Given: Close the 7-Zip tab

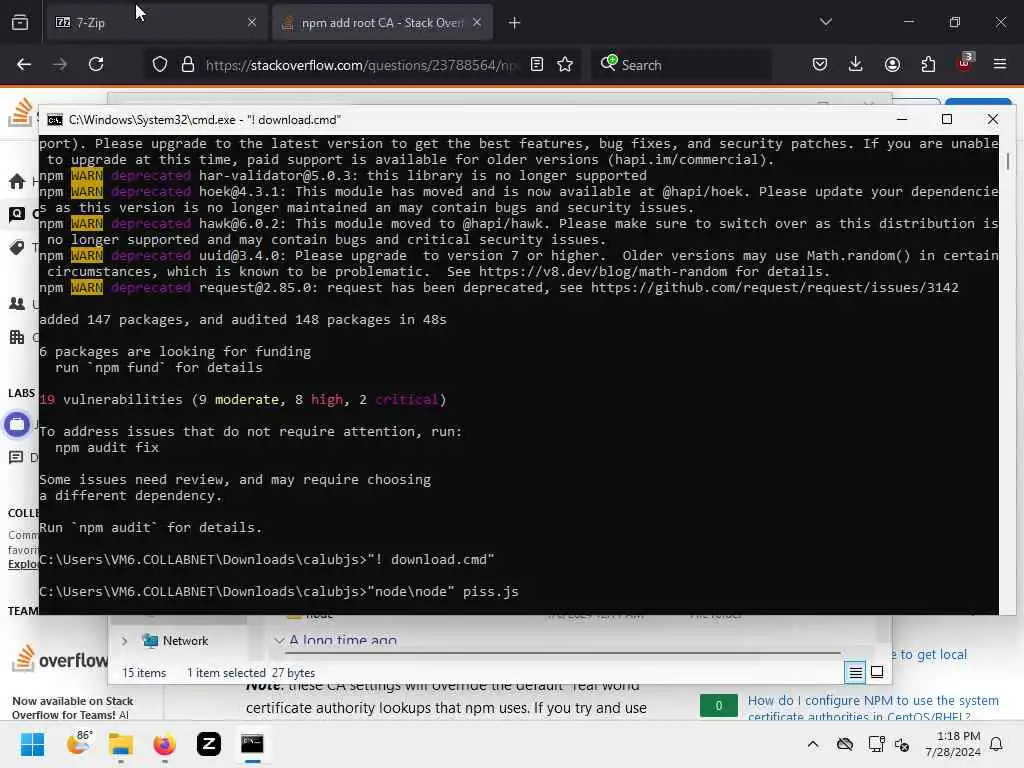Looking at the screenshot, I should click(x=252, y=23).
